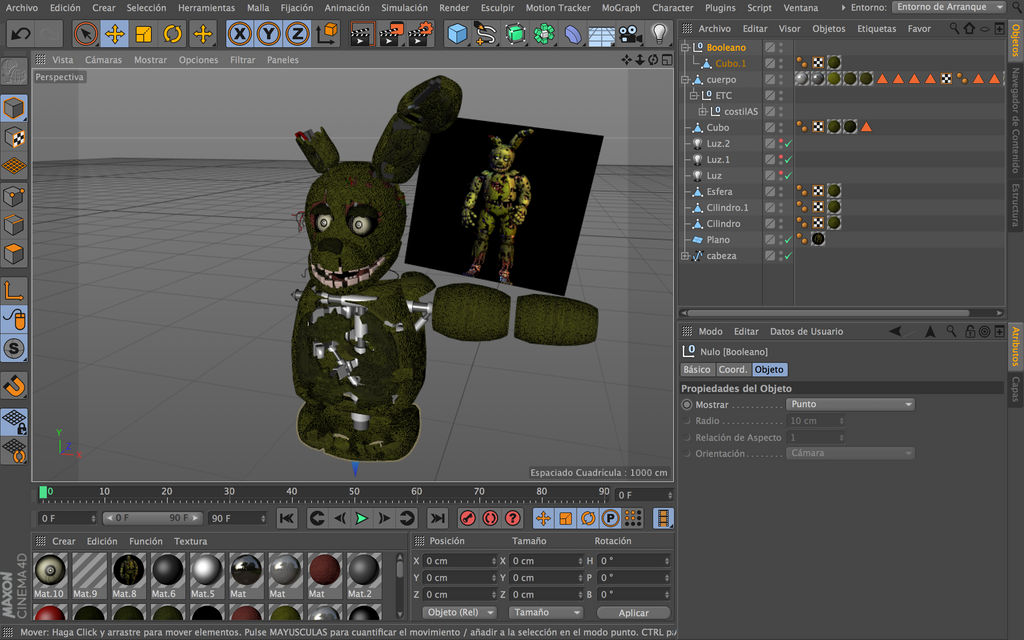This screenshot has width=1024, height=640.
Task: Select the Live Selection tool
Action: [86, 34]
